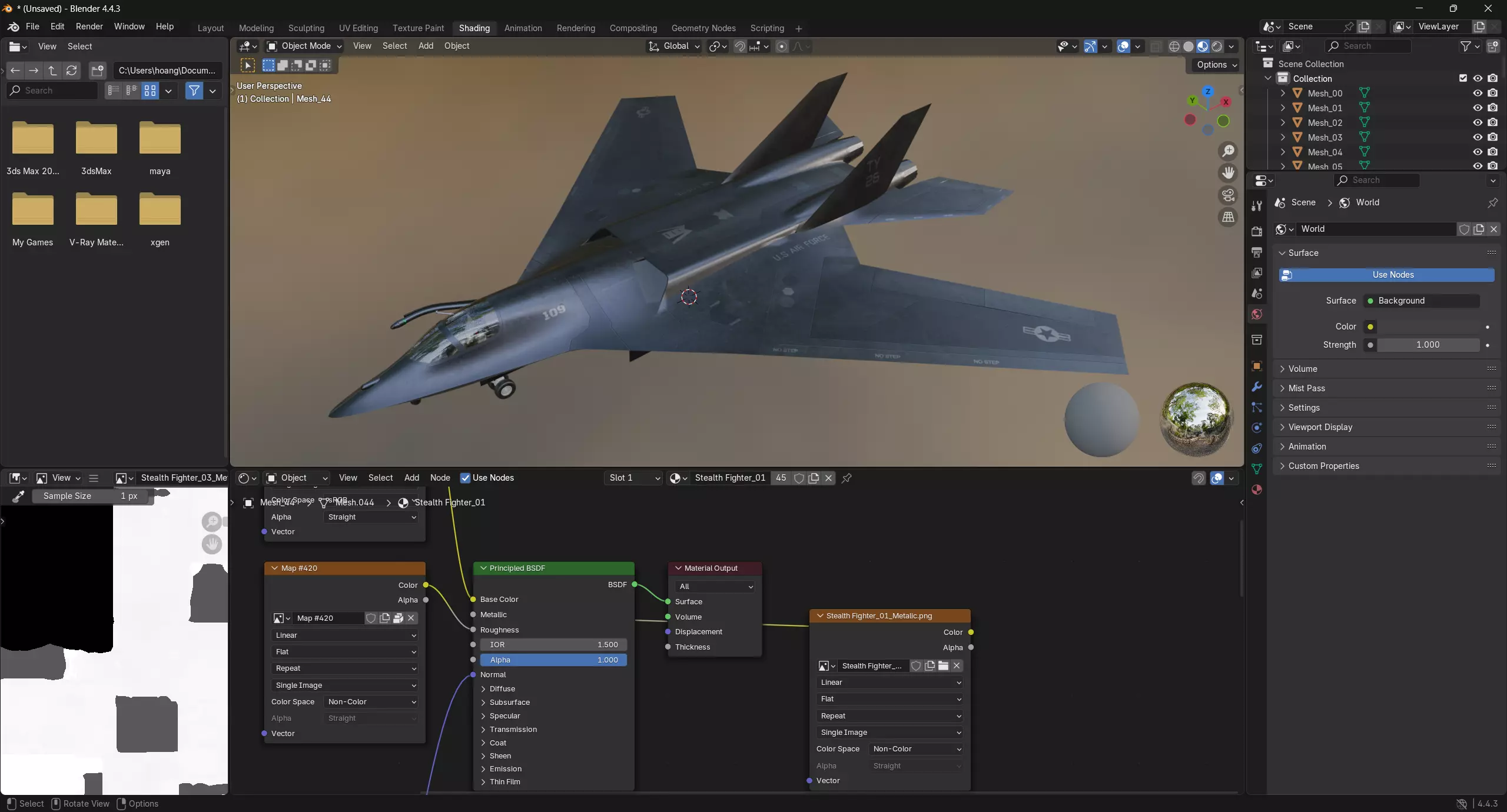Click the viewport zoom magnifier icon
Screen dimensions: 1507x812
click(x=1228, y=151)
